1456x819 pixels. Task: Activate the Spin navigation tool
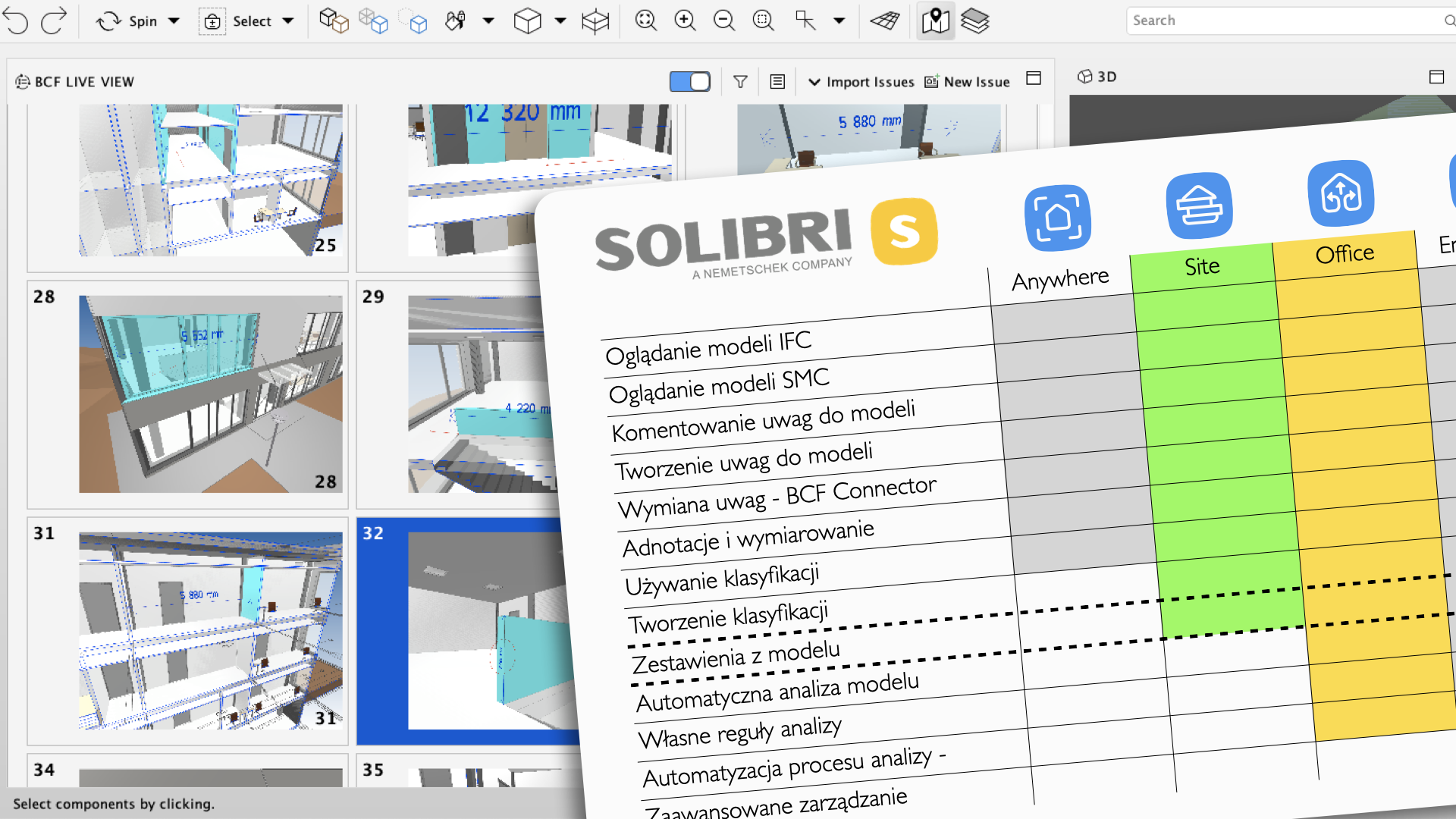pos(126,21)
